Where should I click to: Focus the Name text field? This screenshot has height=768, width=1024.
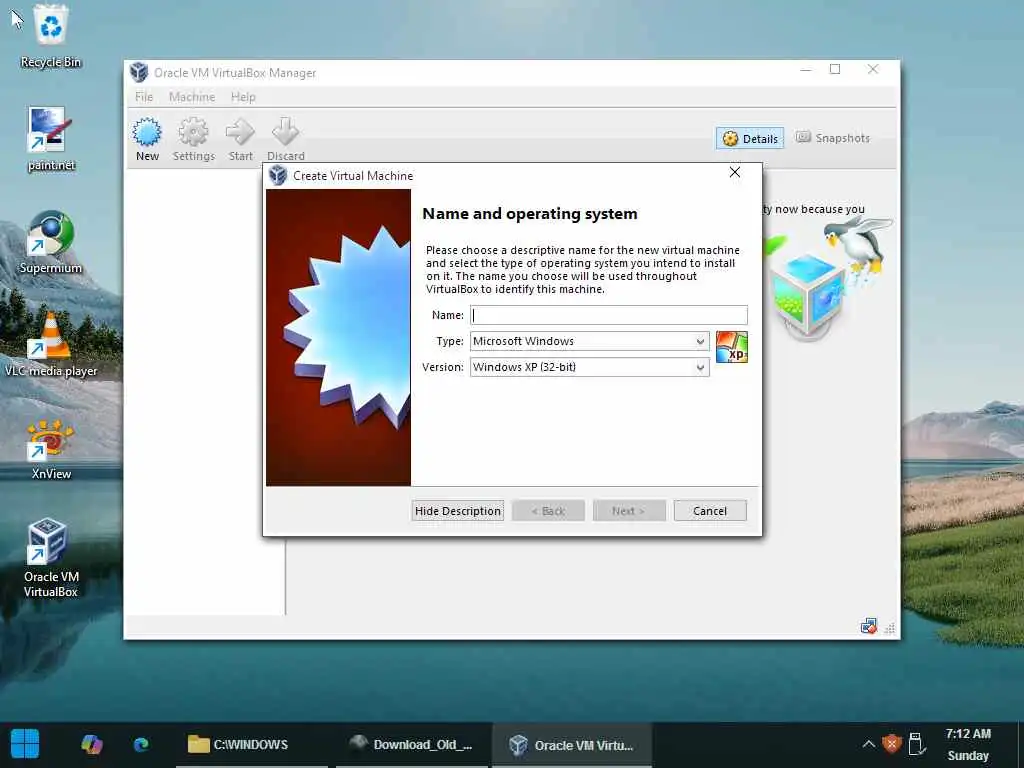pyautogui.click(x=609, y=315)
